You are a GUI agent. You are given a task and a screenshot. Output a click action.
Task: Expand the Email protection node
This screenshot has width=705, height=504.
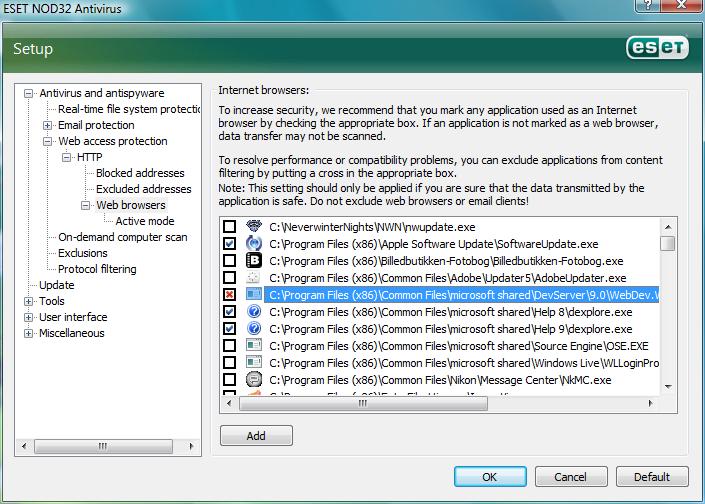pyautogui.click(x=47, y=125)
